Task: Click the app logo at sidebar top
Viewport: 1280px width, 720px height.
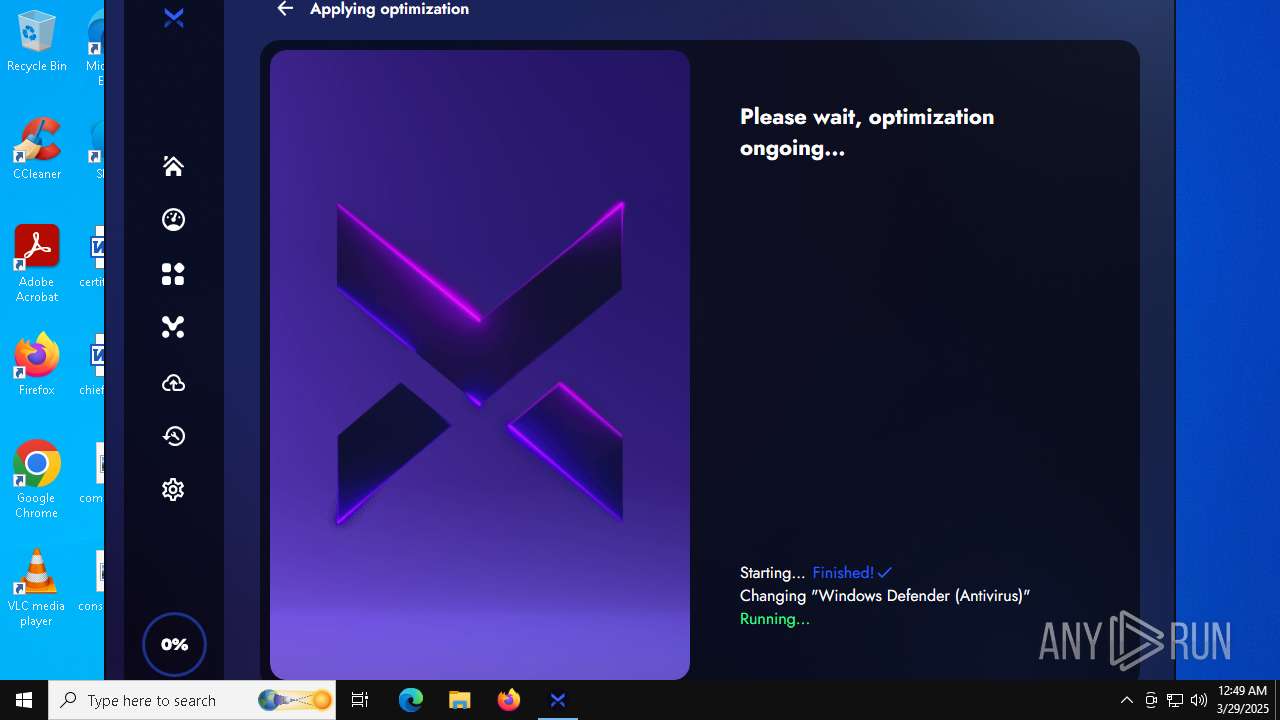Action: point(173,18)
